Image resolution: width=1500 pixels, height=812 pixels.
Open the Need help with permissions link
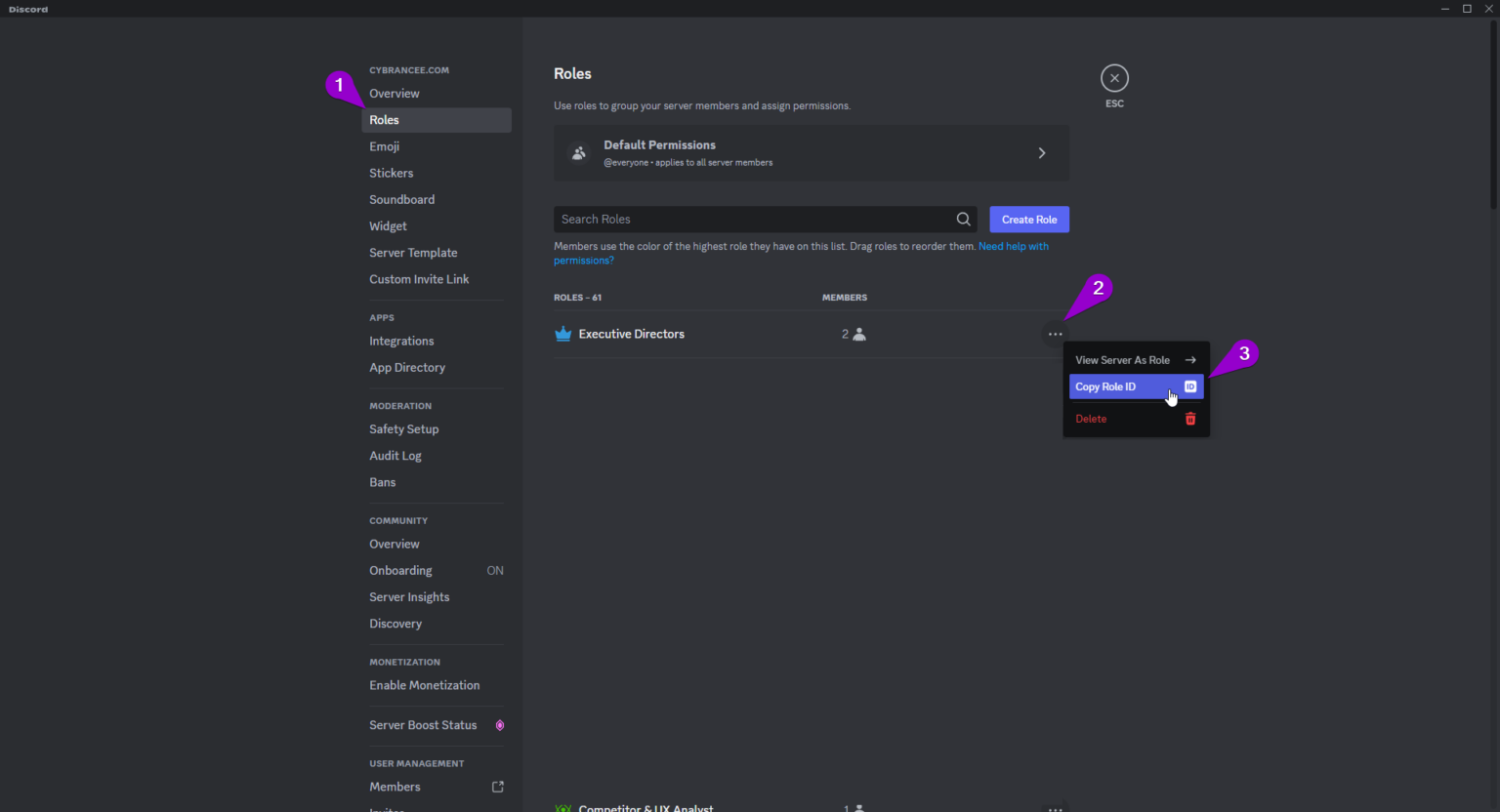1014,246
